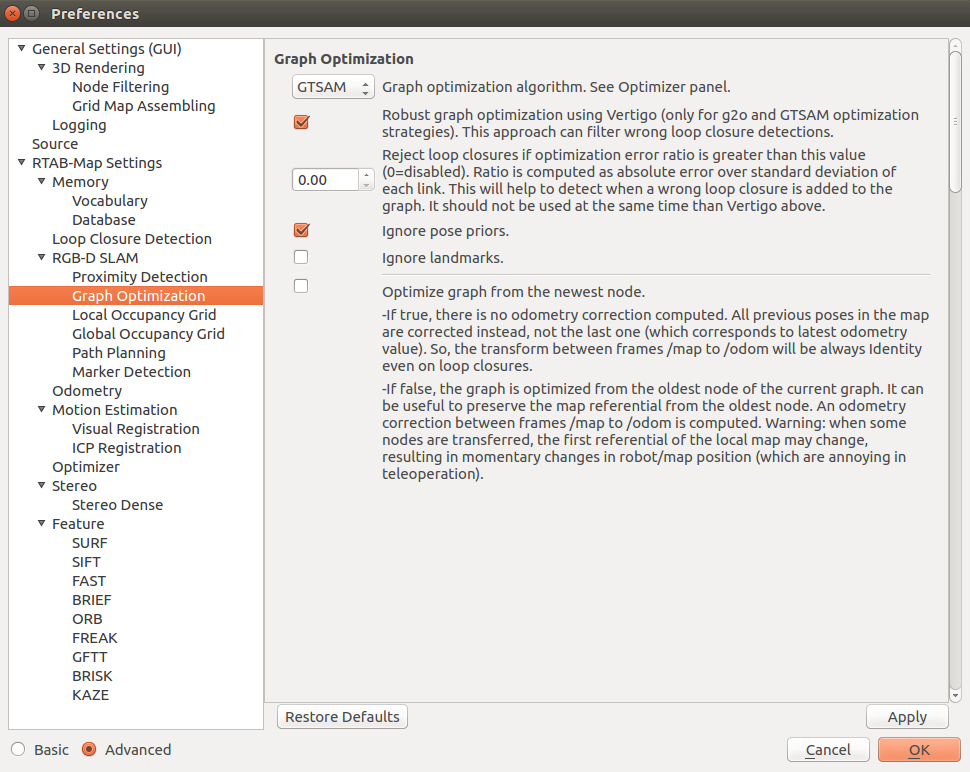Viewport: 970px width, 772px height.
Task: Toggle the Vertigo robust optimization checkbox
Action: click(x=301, y=123)
